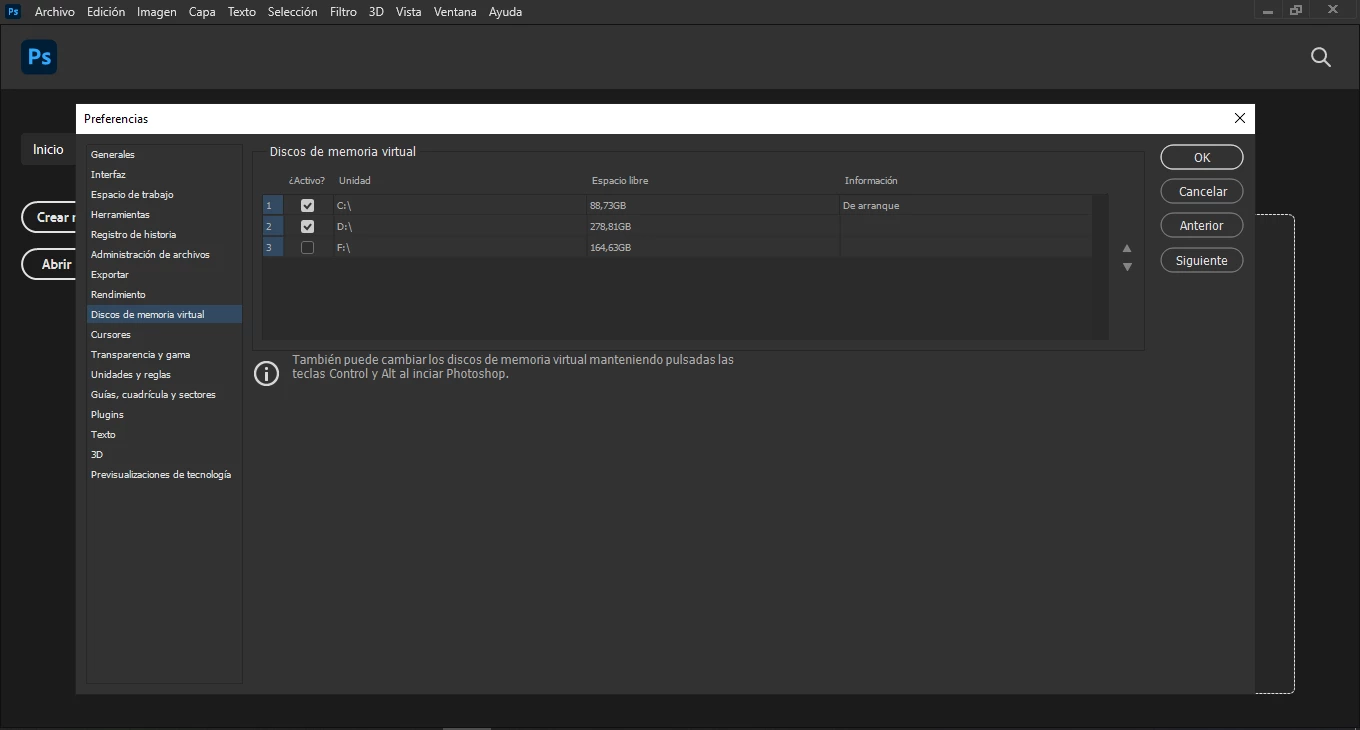
Task: Click the Unidad column header
Action: (355, 181)
